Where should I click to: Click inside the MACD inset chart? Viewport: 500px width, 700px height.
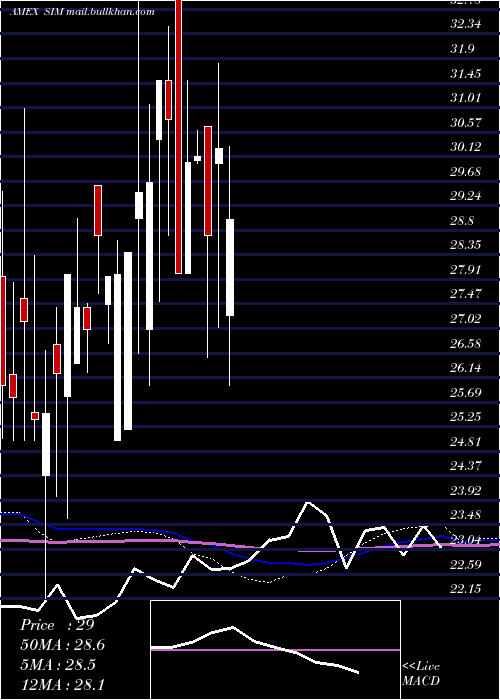point(275,650)
